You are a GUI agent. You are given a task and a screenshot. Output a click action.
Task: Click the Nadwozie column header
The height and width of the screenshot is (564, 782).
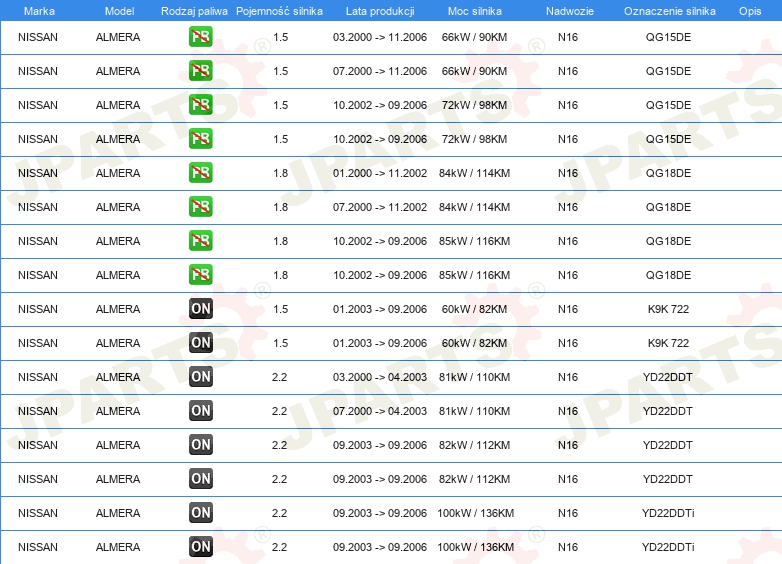pos(570,11)
